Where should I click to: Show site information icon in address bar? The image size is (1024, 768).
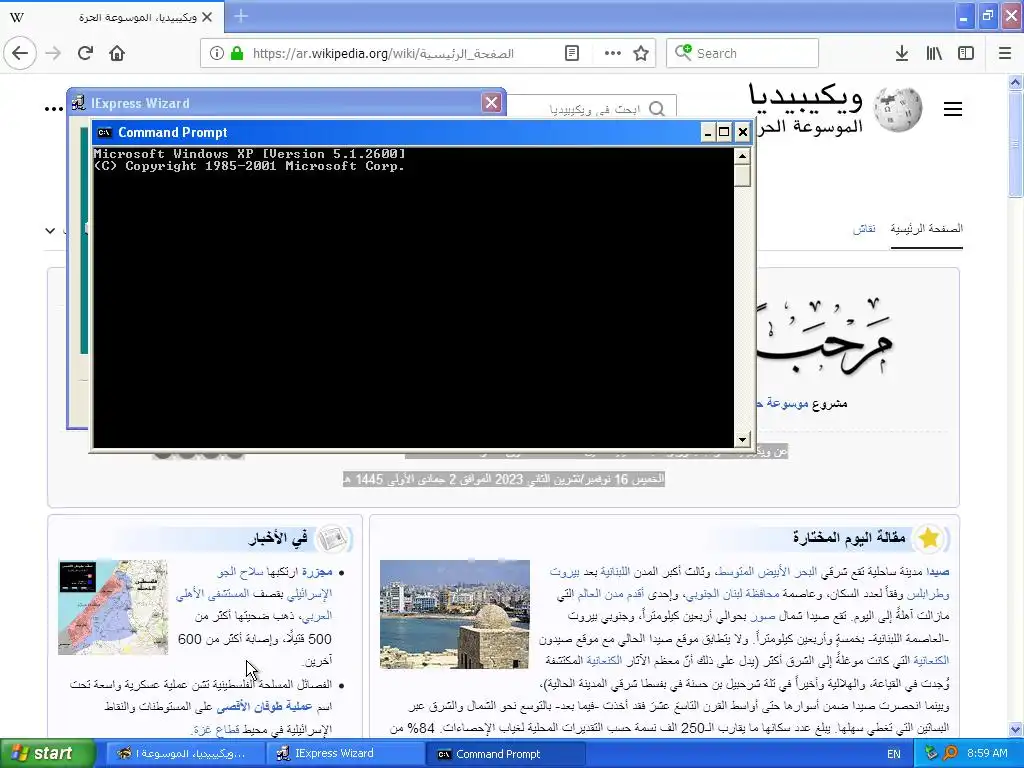coord(217,54)
